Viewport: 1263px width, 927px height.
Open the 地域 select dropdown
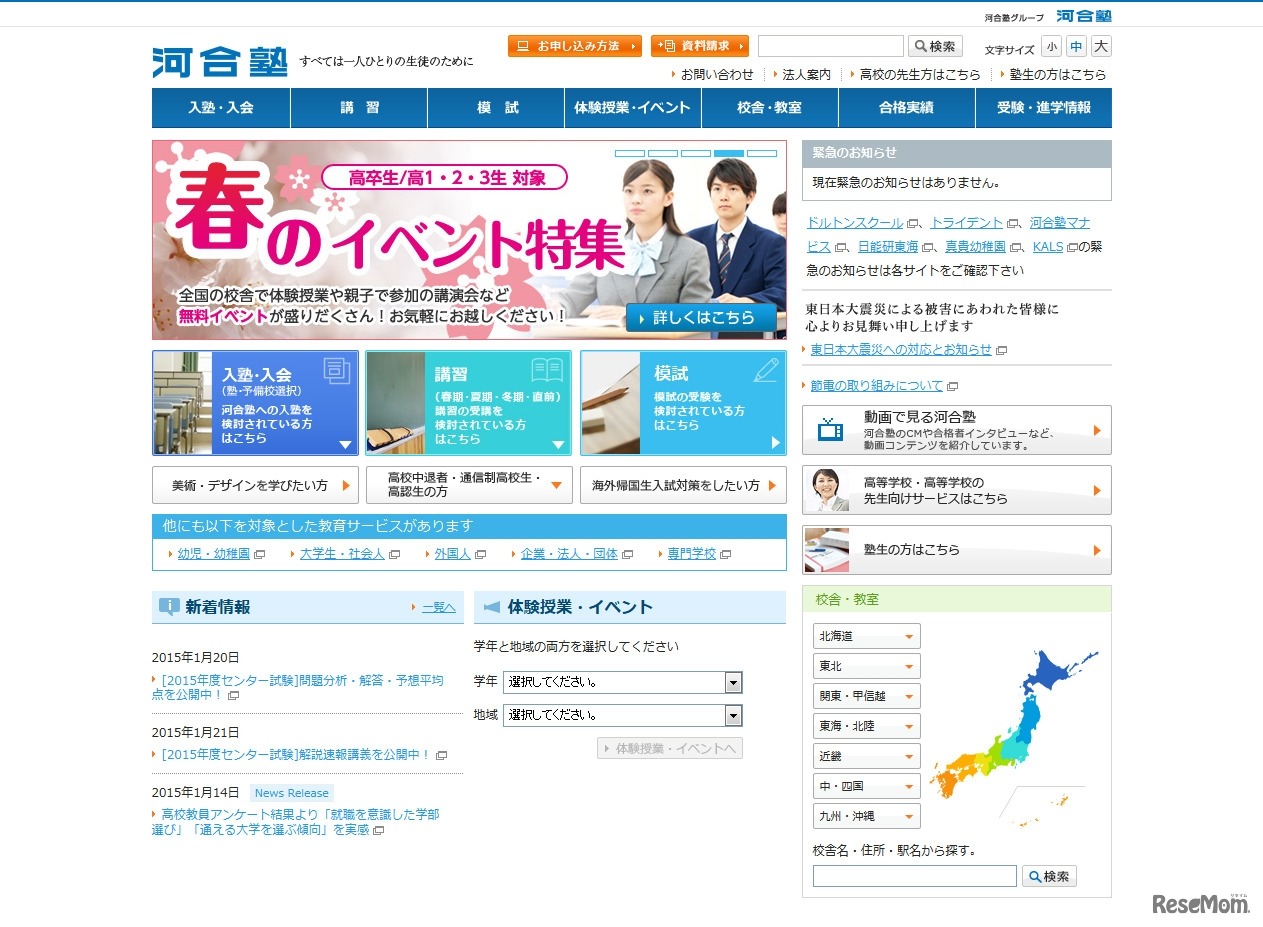pyautogui.click(x=622, y=715)
